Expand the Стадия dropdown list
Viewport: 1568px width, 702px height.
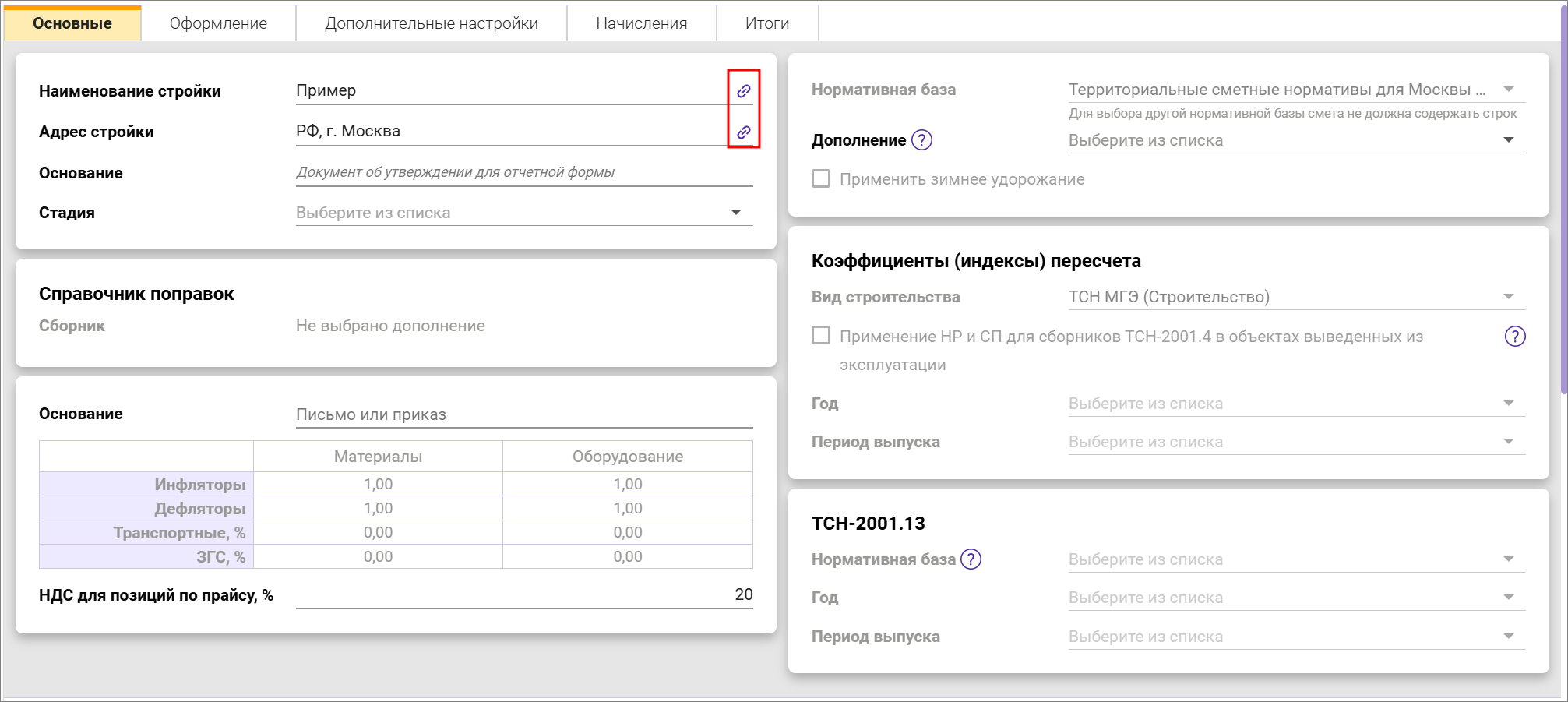tap(735, 213)
